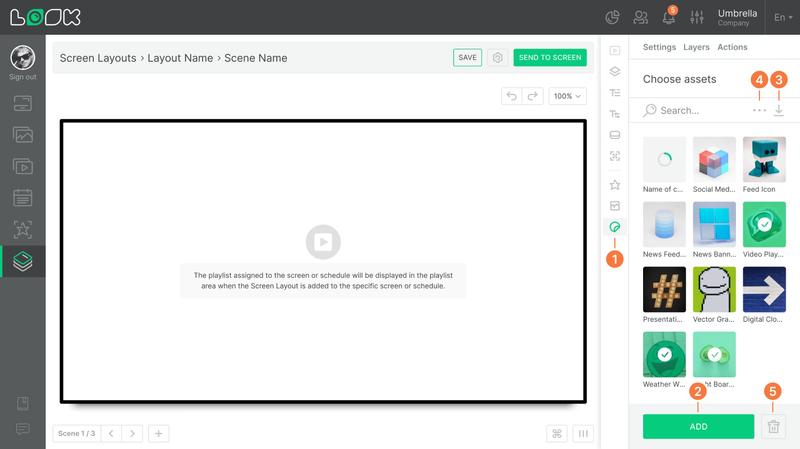Select the playlist area tool in the tool strip
The height and width of the screenshot is (449, 800).
click(615, 51)
